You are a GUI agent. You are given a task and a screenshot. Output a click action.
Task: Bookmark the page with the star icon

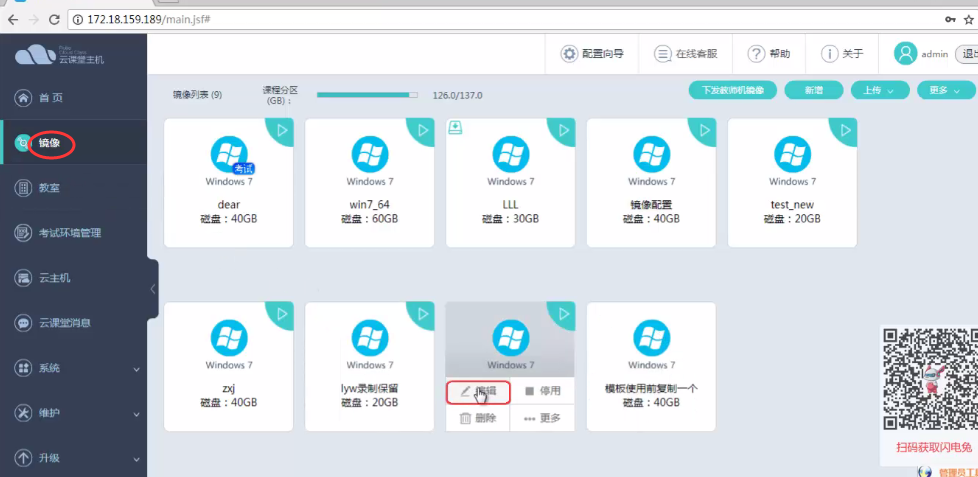pyautogui.click(x=969, y=19)
